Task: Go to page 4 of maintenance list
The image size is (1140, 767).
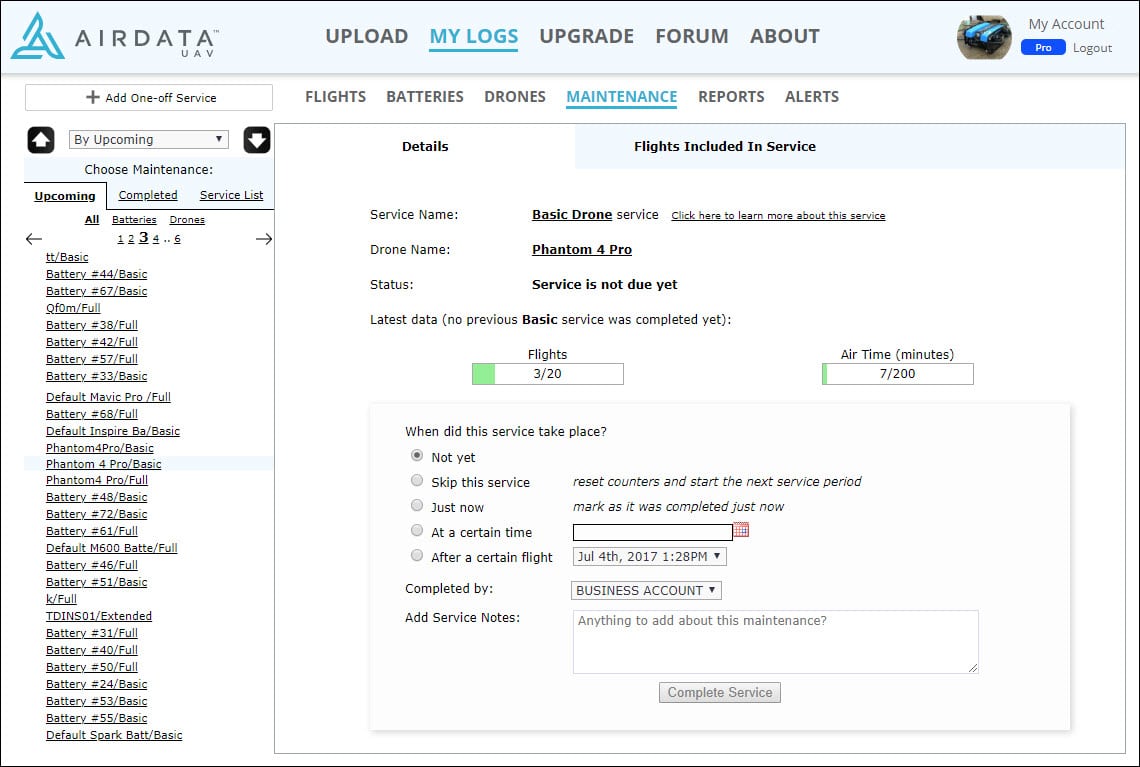Action: 156,239
